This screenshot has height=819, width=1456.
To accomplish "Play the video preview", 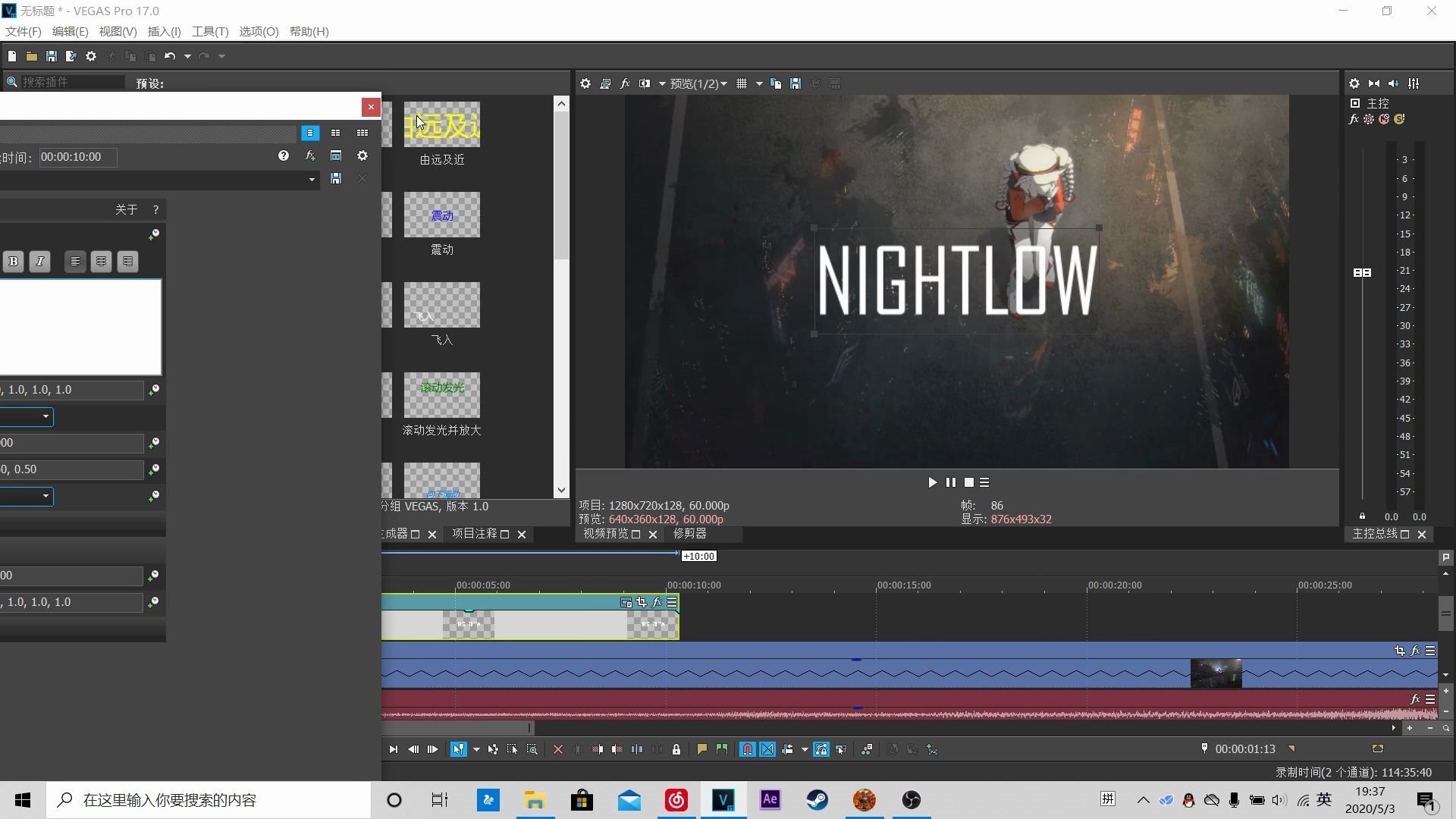I will pos(932,482).
